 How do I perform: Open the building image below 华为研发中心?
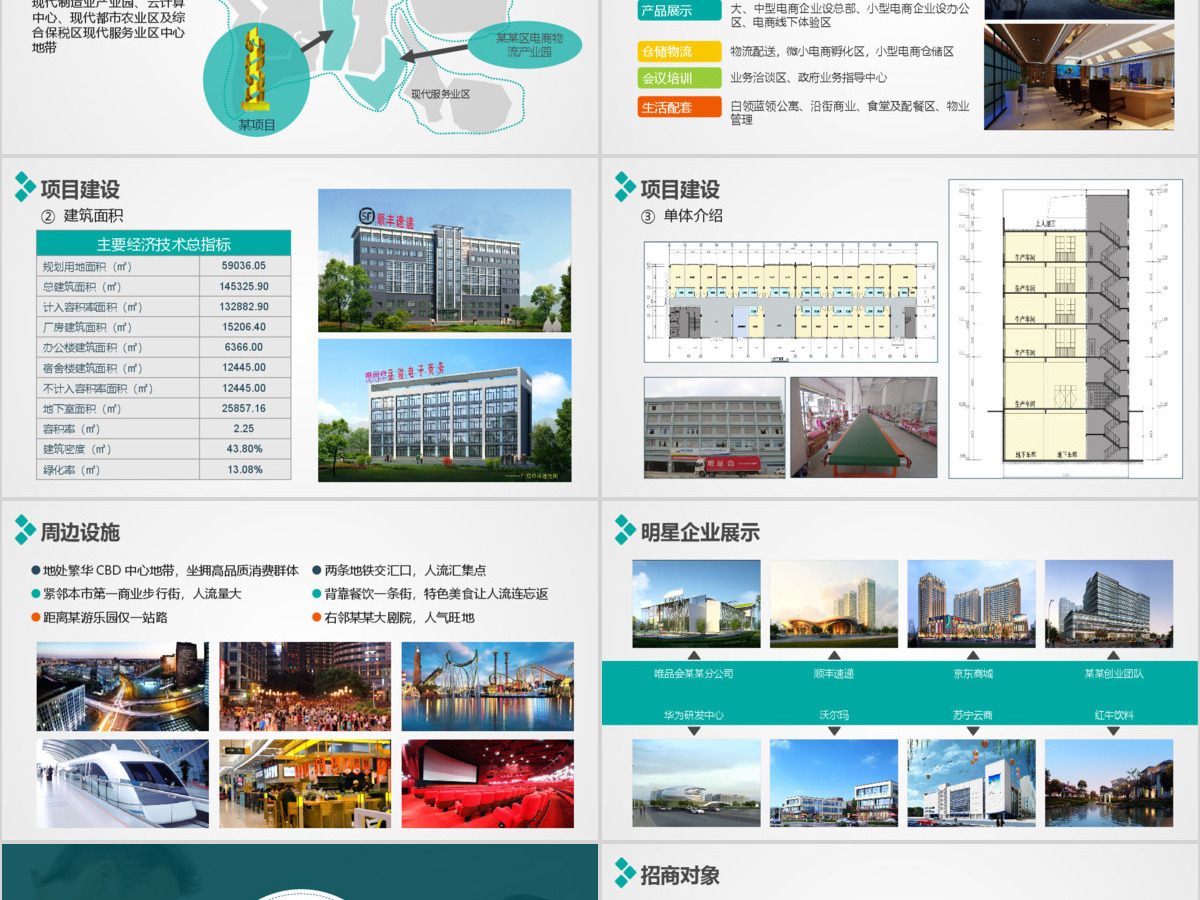coord(696,783)
